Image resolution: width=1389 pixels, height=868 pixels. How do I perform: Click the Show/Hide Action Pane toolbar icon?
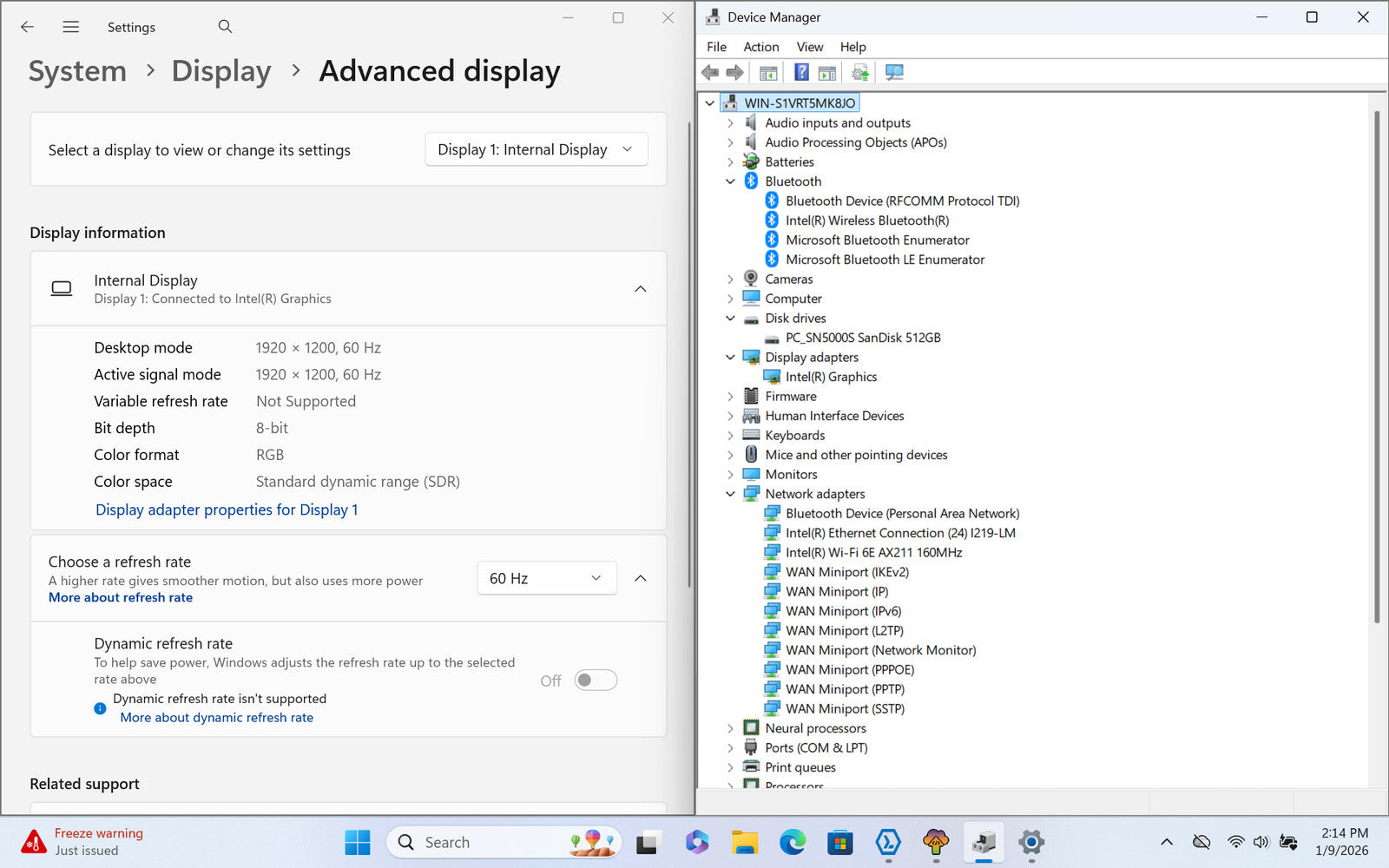click(x=827, y=72)
